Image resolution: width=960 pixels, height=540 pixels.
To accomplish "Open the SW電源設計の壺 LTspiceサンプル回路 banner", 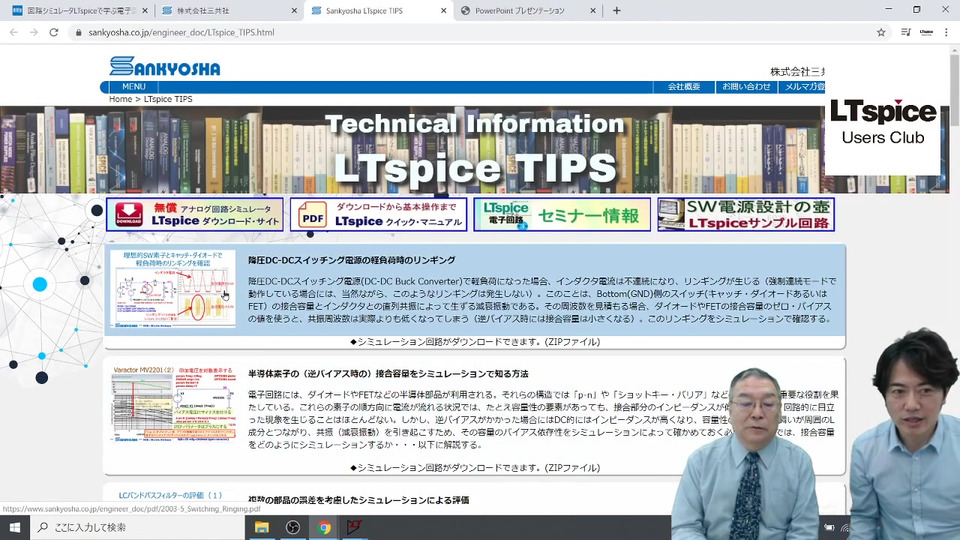I will [x=746, y=214].
